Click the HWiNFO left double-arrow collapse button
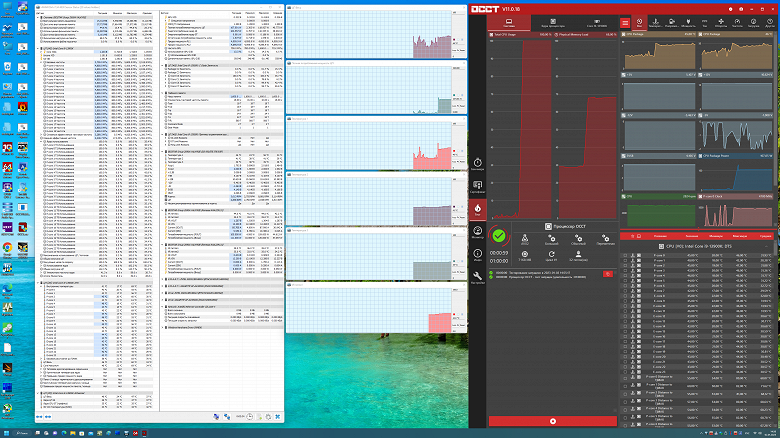The width and height of the screenshot is (780, 438). (x=39, y=417)
